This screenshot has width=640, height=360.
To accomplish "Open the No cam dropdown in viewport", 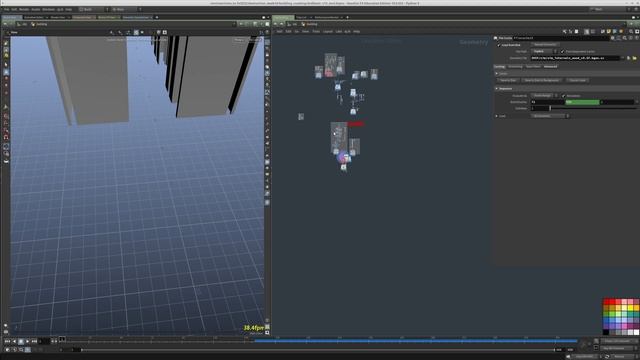I will tap(254, 40).
